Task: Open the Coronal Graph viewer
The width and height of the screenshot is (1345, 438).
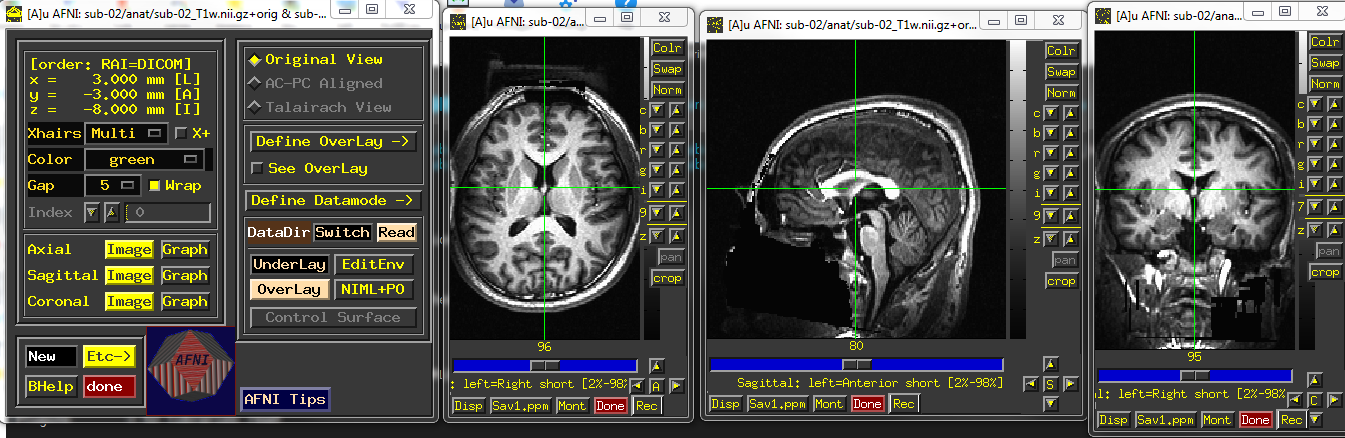Action: [185, 301]
